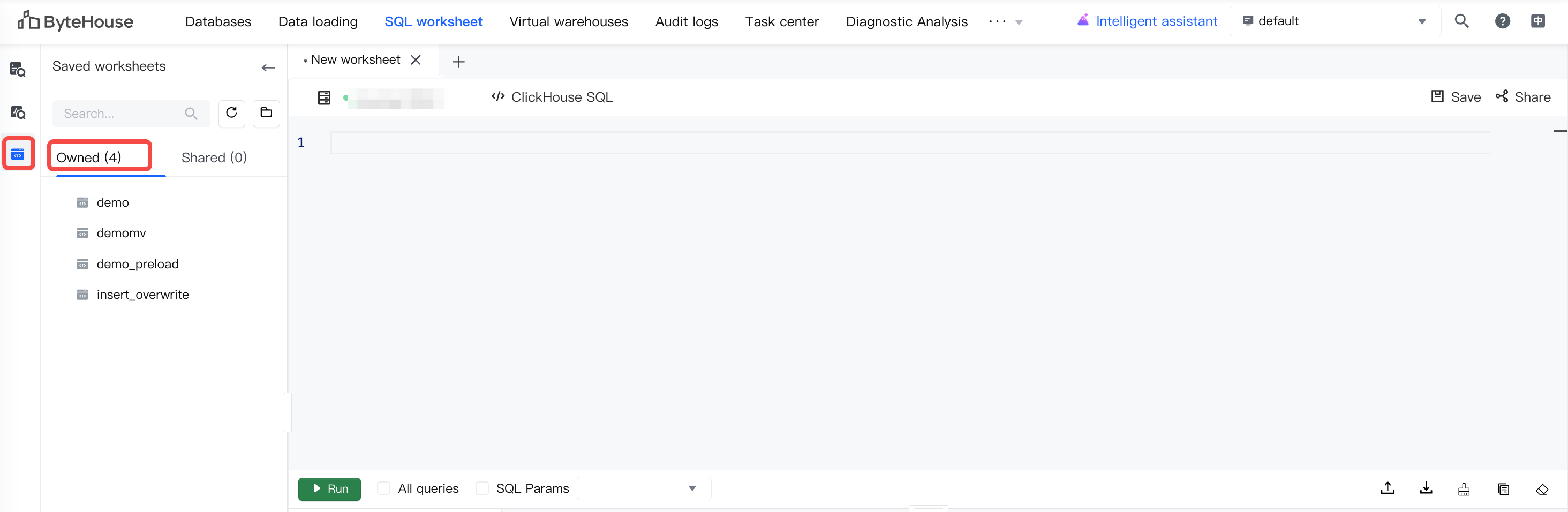
Task: Collapse the Saved worksheets panel arrow
Action: [268, 67]
